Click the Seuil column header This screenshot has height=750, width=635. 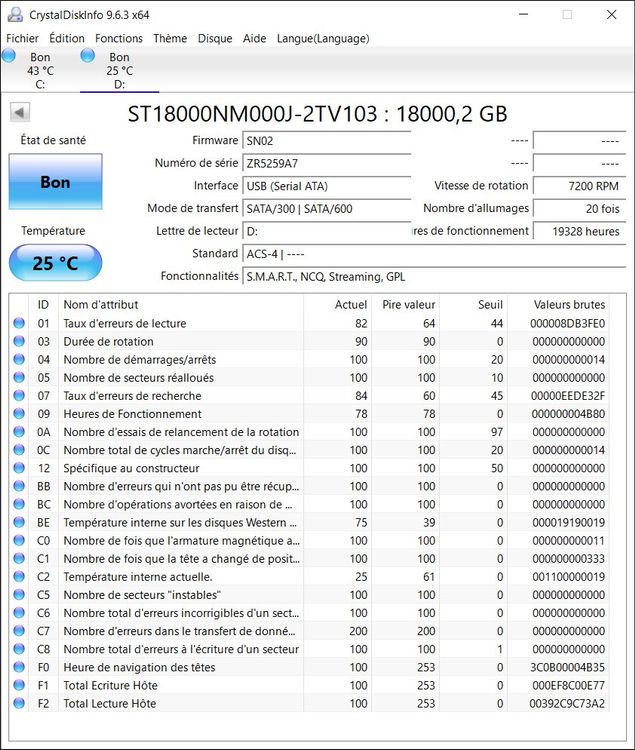point(474,304)
